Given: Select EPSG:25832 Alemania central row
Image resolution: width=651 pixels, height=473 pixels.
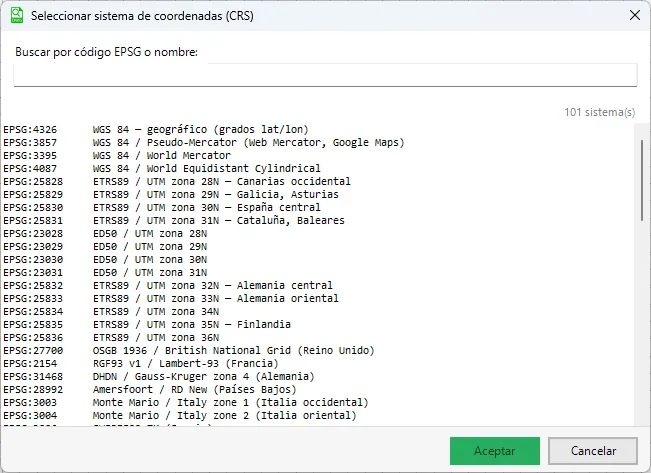Looking at the screenshot, I should click(318, 285).
